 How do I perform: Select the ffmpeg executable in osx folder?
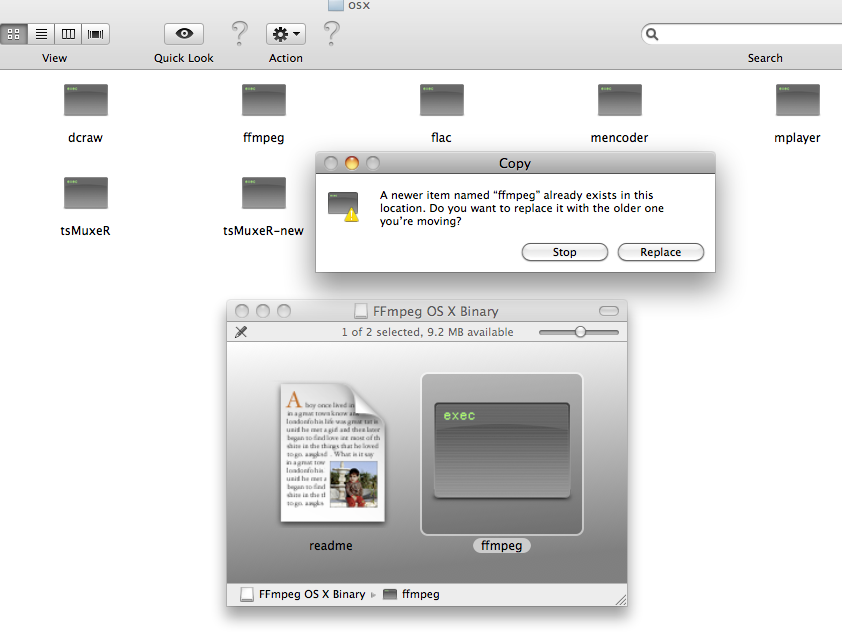tap(264, 100)
